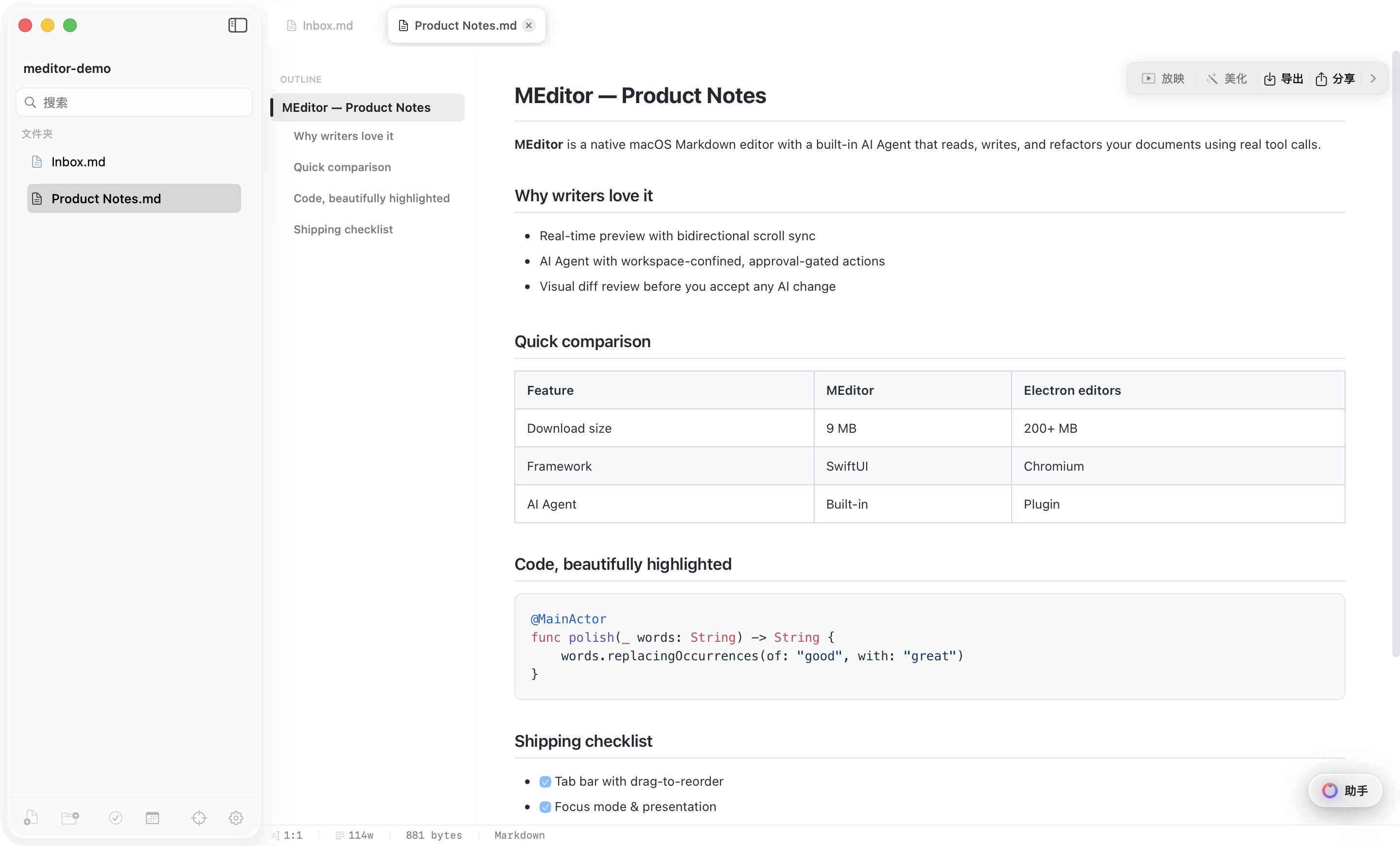
Task: Jump to 'Shipping checklist' in outline
Action: point(343,229)
